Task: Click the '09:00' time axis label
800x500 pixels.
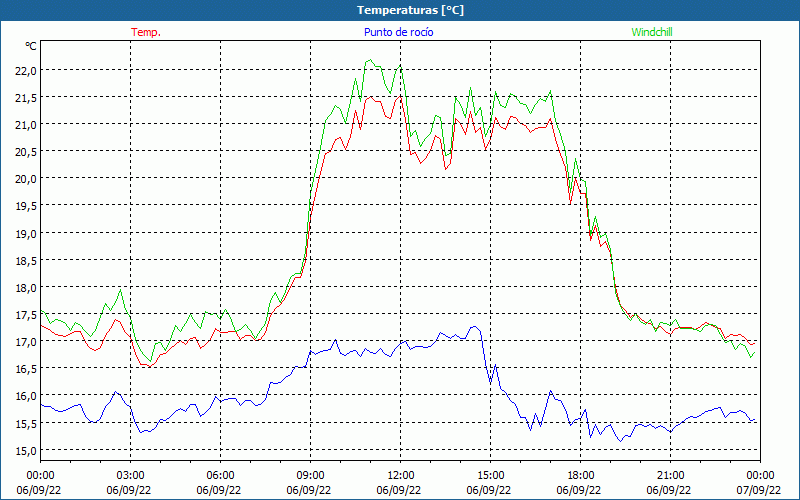Action: point(310,476)
